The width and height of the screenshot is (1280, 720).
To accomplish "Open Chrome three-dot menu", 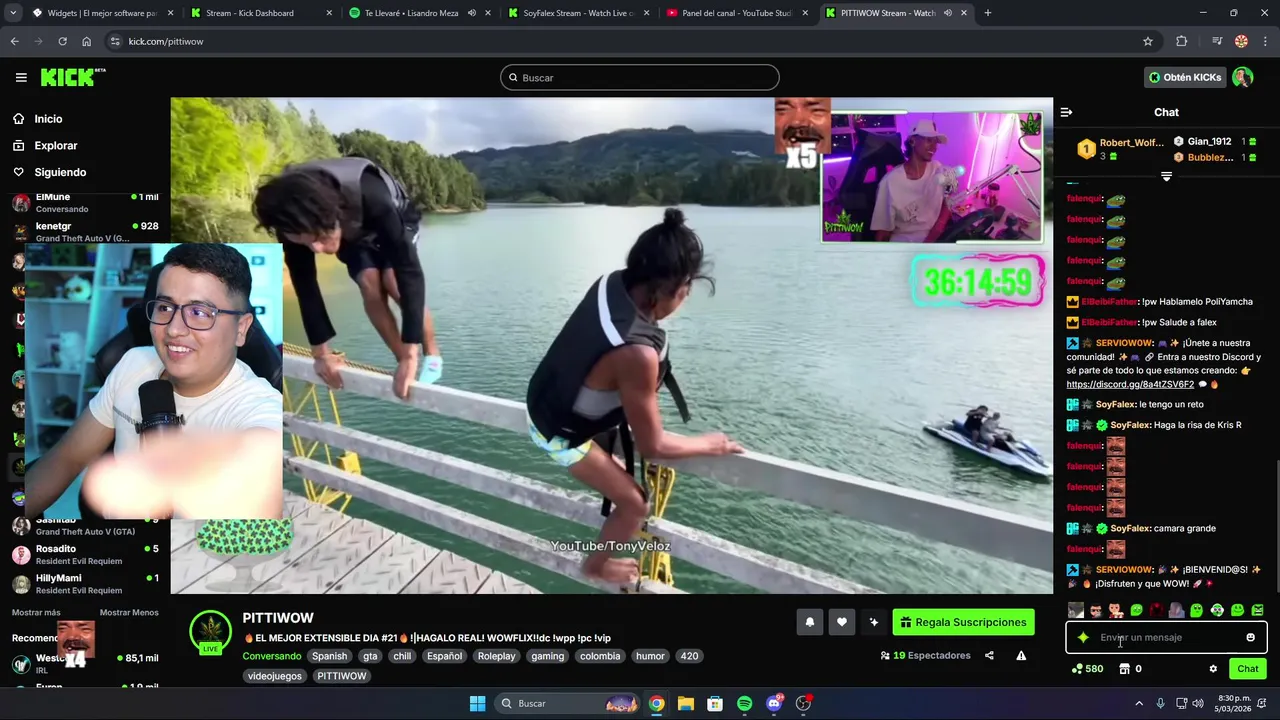I will tap(1265, 41).
